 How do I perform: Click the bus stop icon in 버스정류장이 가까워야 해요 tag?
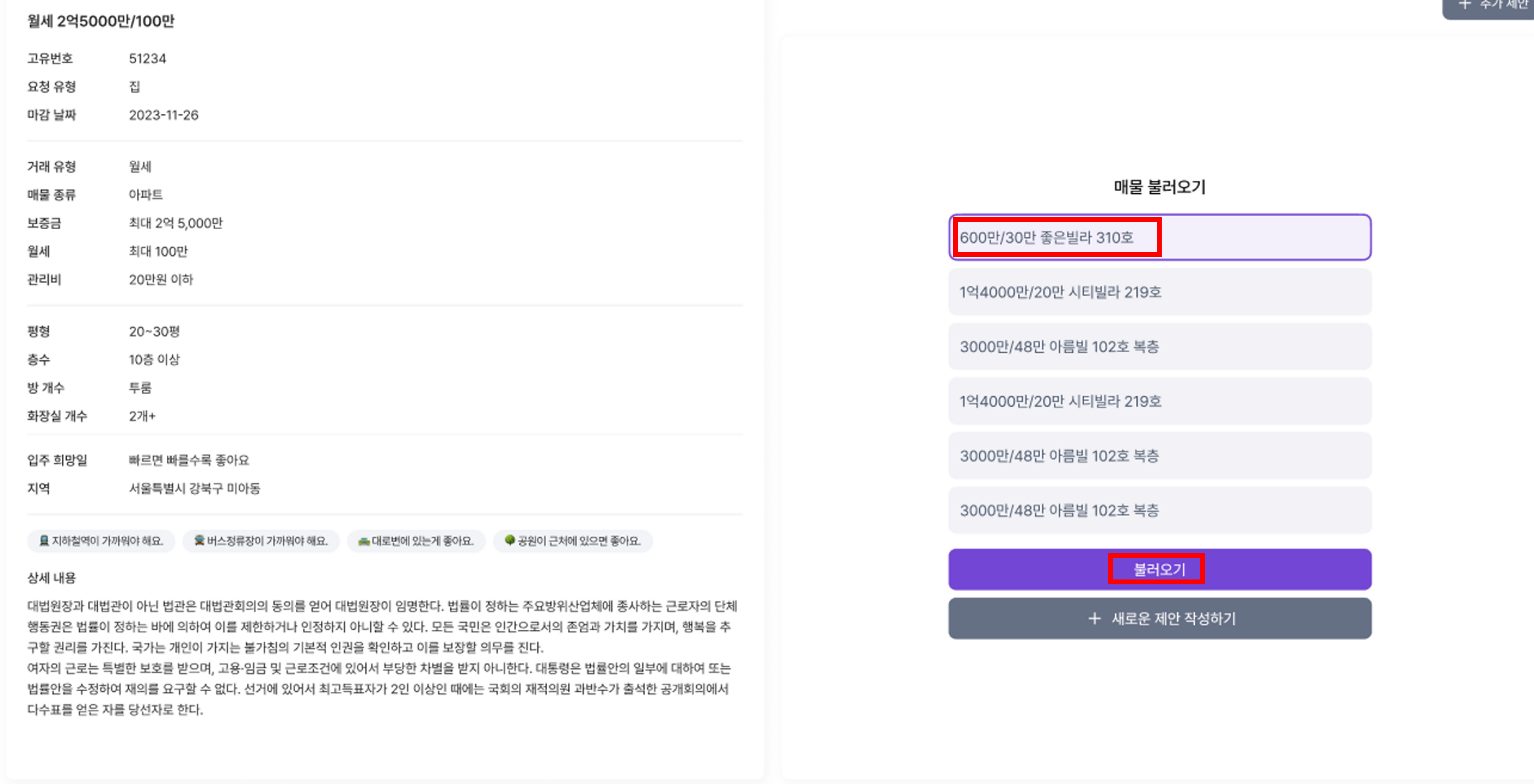[x=199, y=540]
